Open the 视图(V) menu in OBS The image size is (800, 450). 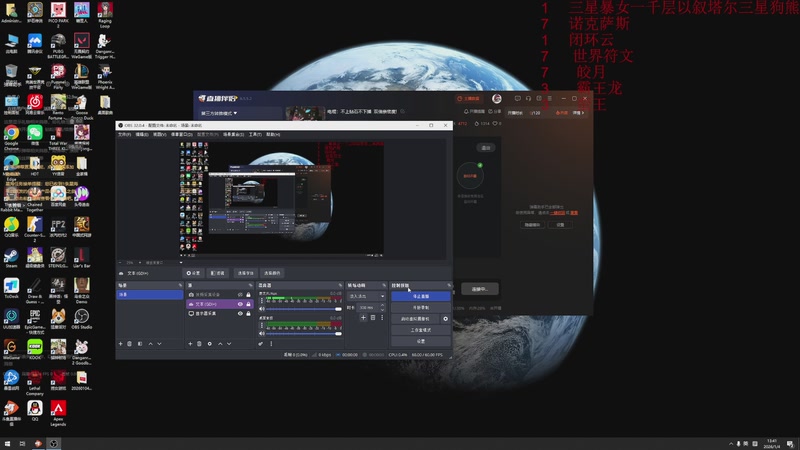pyautogui.click(x=160, y=135)
